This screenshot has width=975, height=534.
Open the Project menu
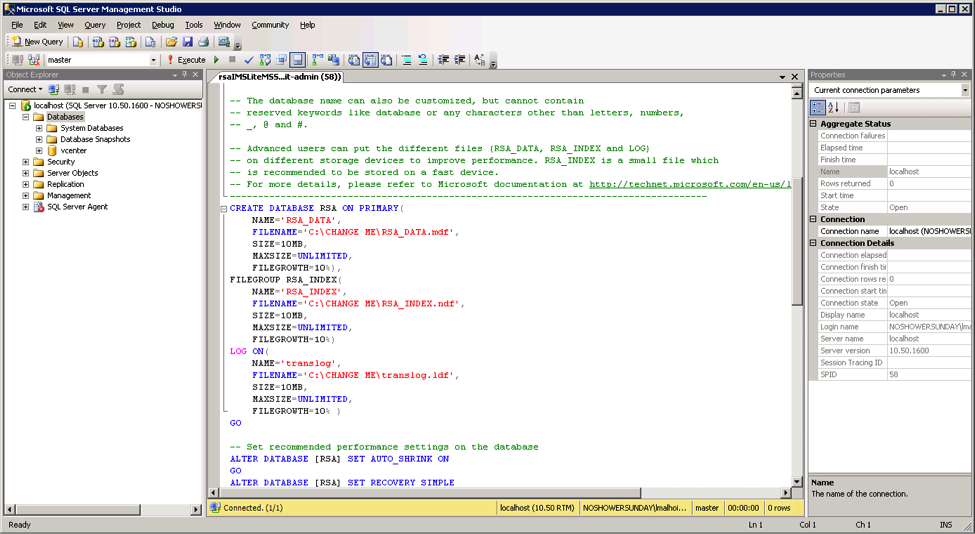pos(128,25)
